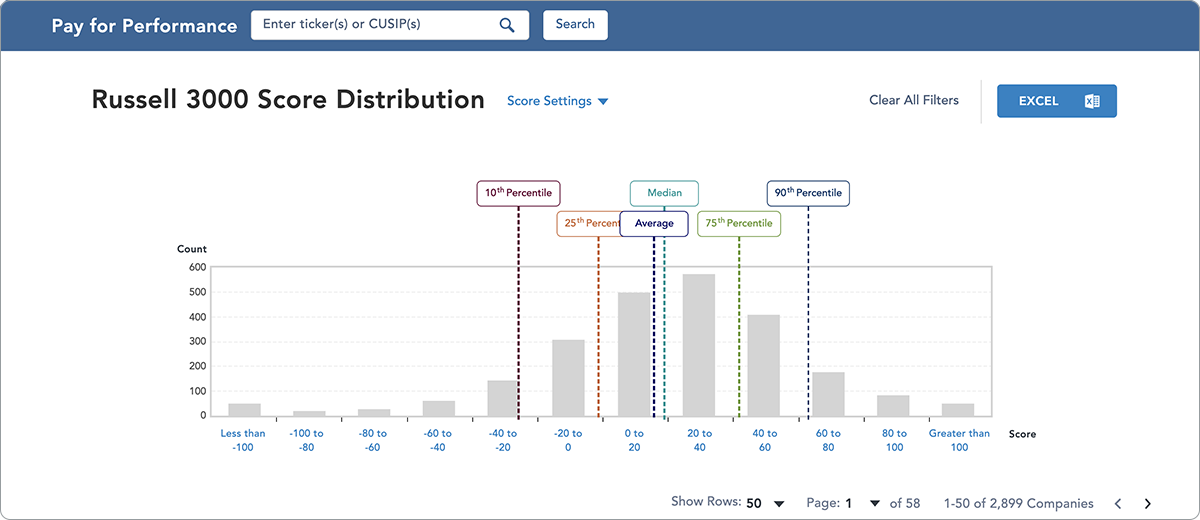
Task: Open the Score Settings dropdown
Action: [x=557, y=101]
